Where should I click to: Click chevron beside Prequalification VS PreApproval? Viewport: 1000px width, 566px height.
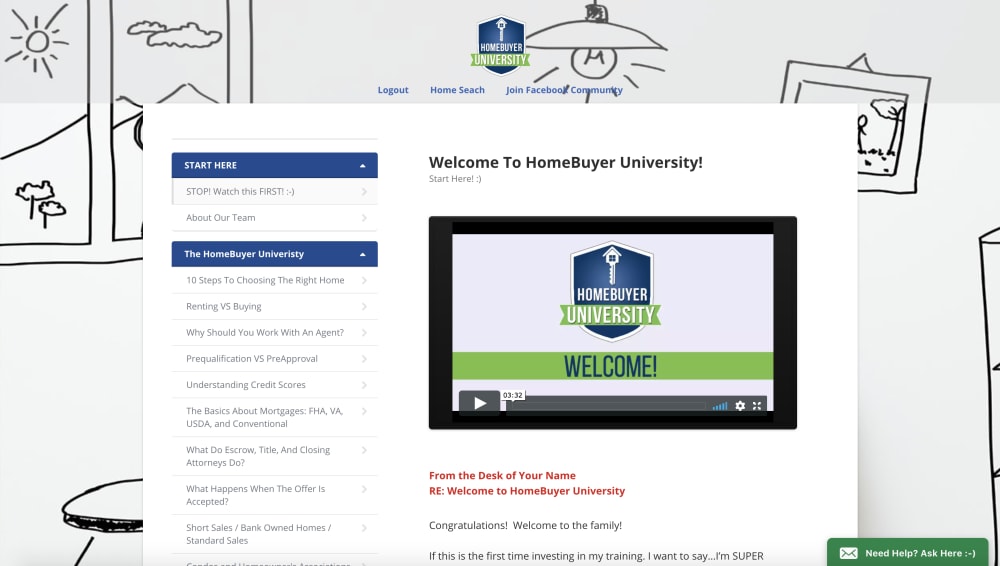click(364, 359)
